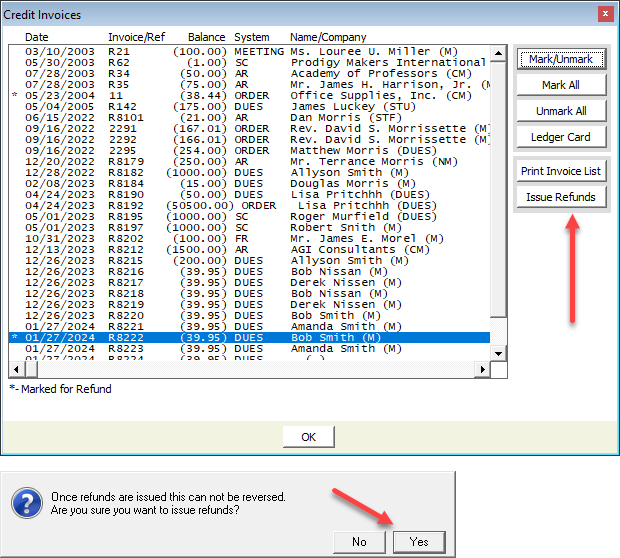Select the Office Supplies, Inc. invoice row

tap(250, 95)
